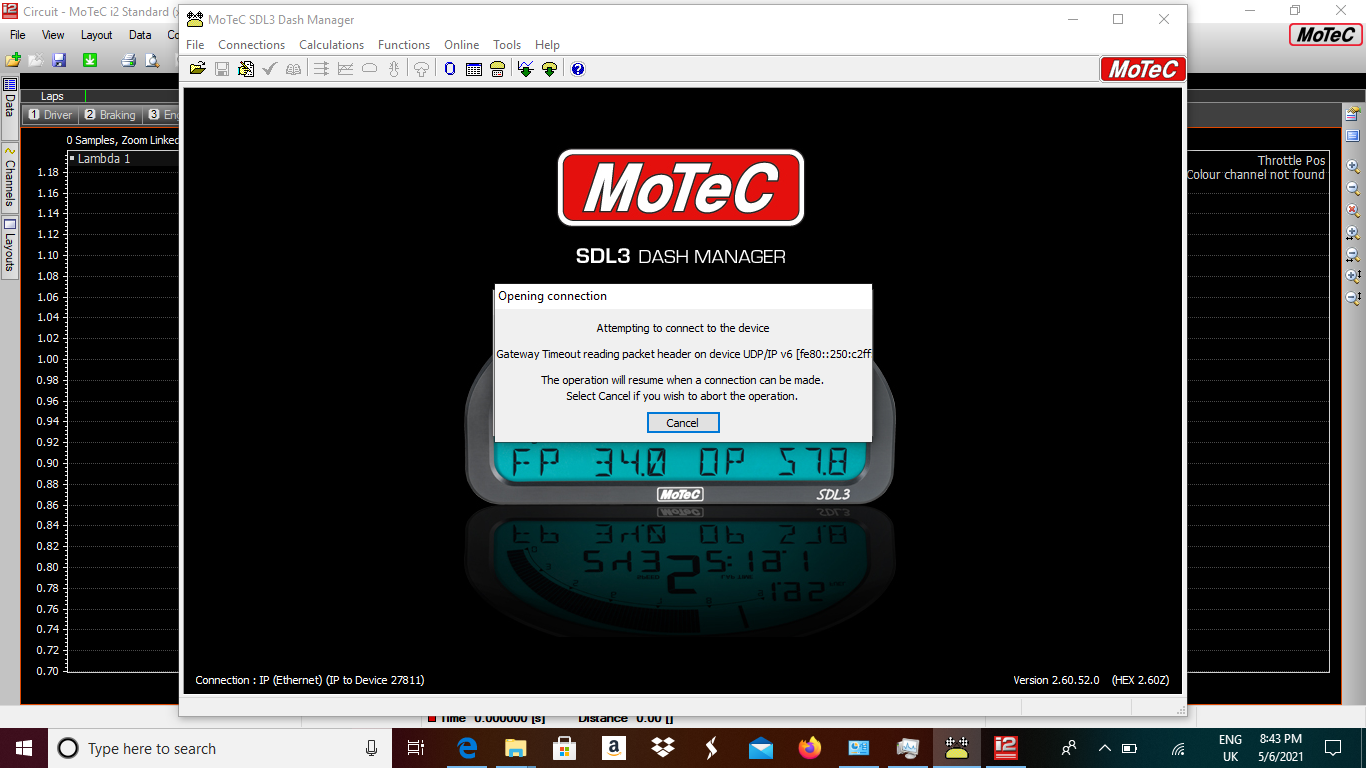Open the Online menu in Dash Manager
1366x768 pixels.
(462, 45)
